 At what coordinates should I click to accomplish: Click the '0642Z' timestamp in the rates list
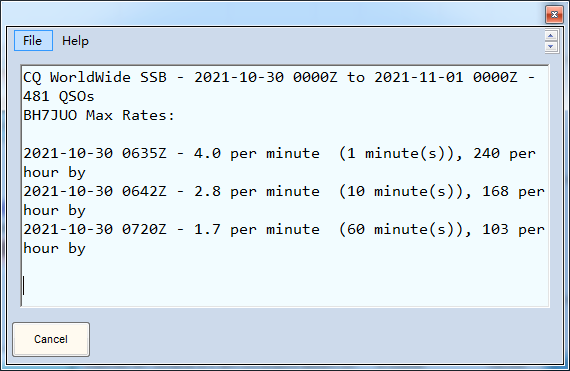pos(144,191)
